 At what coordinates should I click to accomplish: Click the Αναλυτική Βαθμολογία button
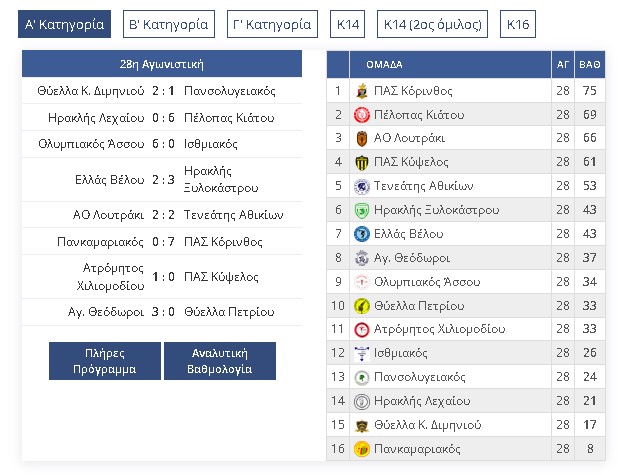[220, 361]
